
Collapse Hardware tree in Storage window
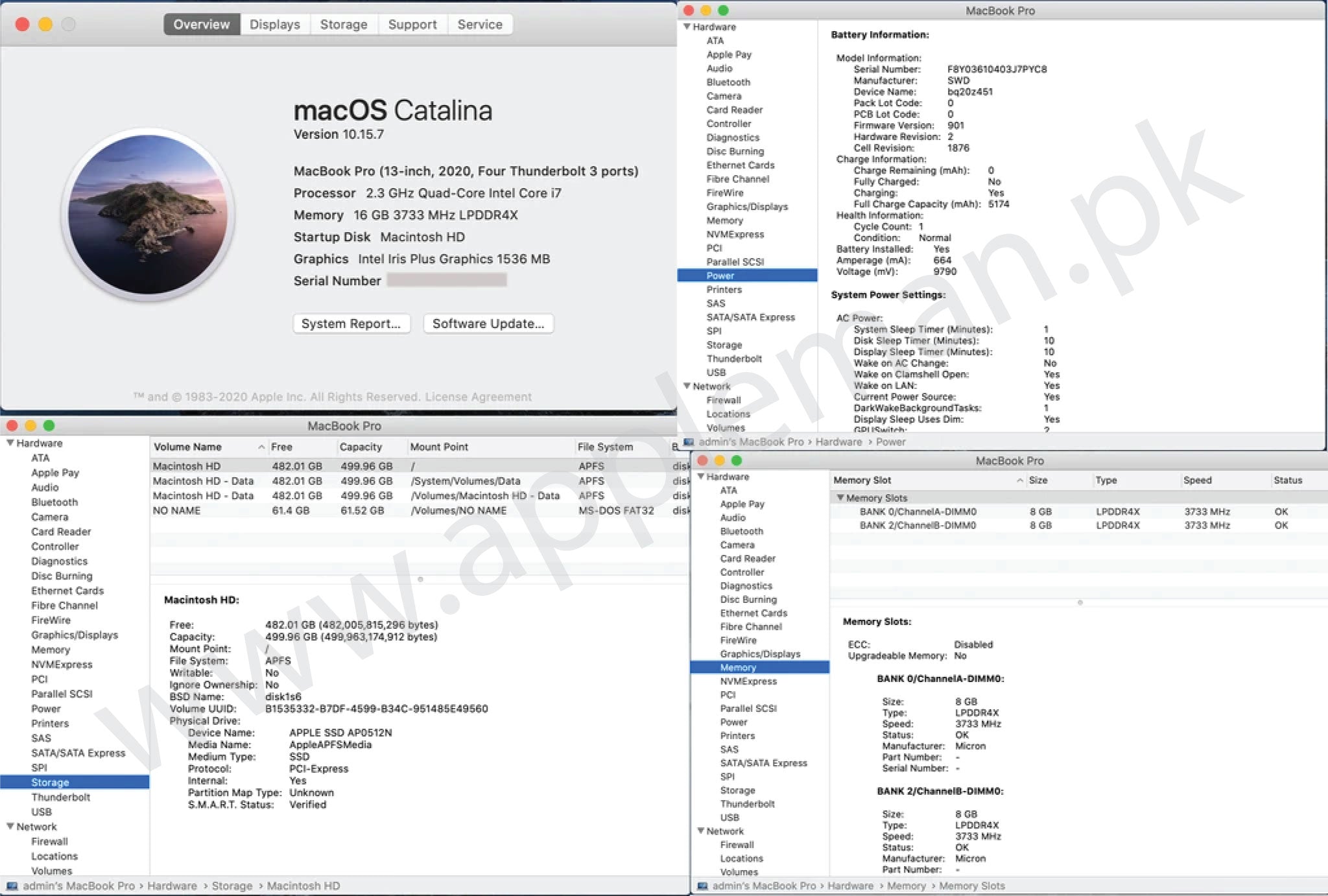[10, 443]
